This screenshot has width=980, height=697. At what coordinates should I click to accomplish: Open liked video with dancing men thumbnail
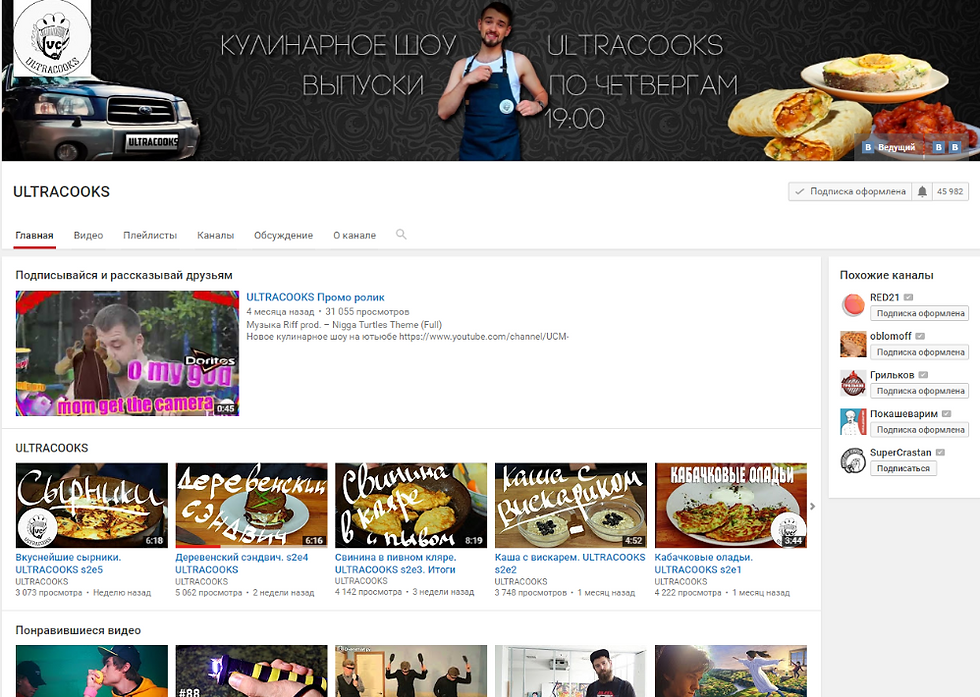pyautogui.click(x=411, y=671)
